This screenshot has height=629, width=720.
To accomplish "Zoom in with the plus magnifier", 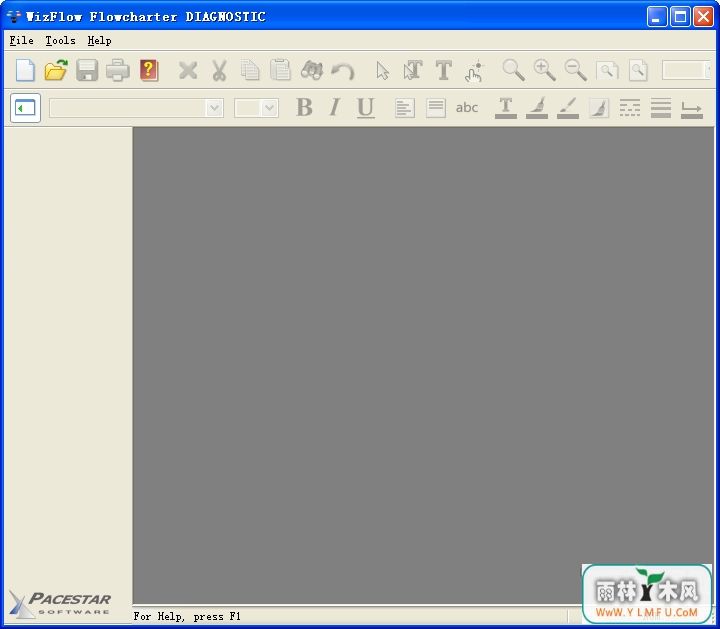I will click(x=545, y=71).
